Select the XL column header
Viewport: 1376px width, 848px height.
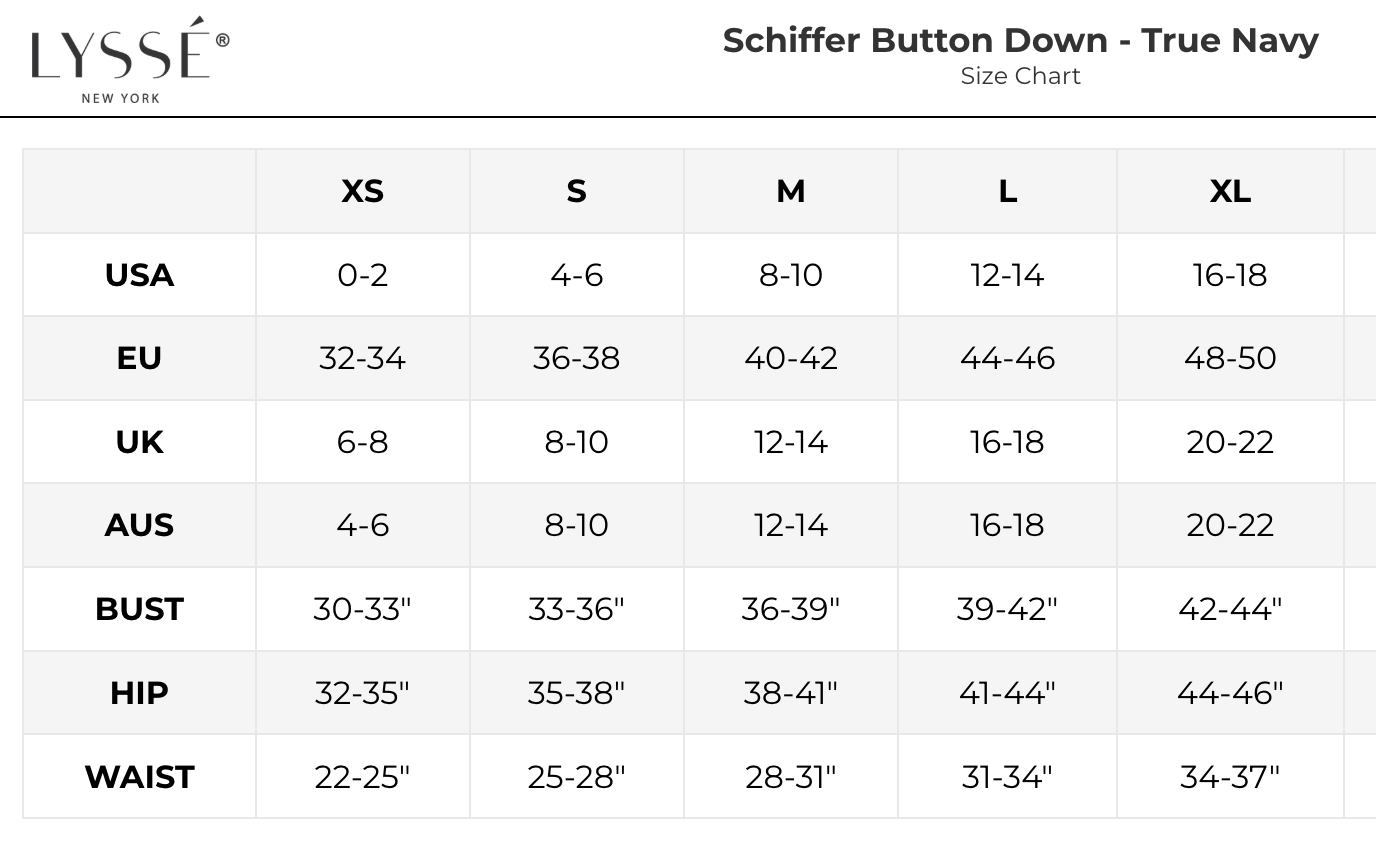click(1230, 191)
